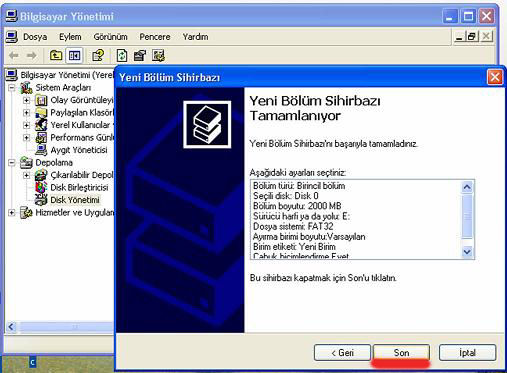Click the Back arrow in toolbar
Viewport: 507px width, 373px height.
pyautogui.click(x=14, y=55)
